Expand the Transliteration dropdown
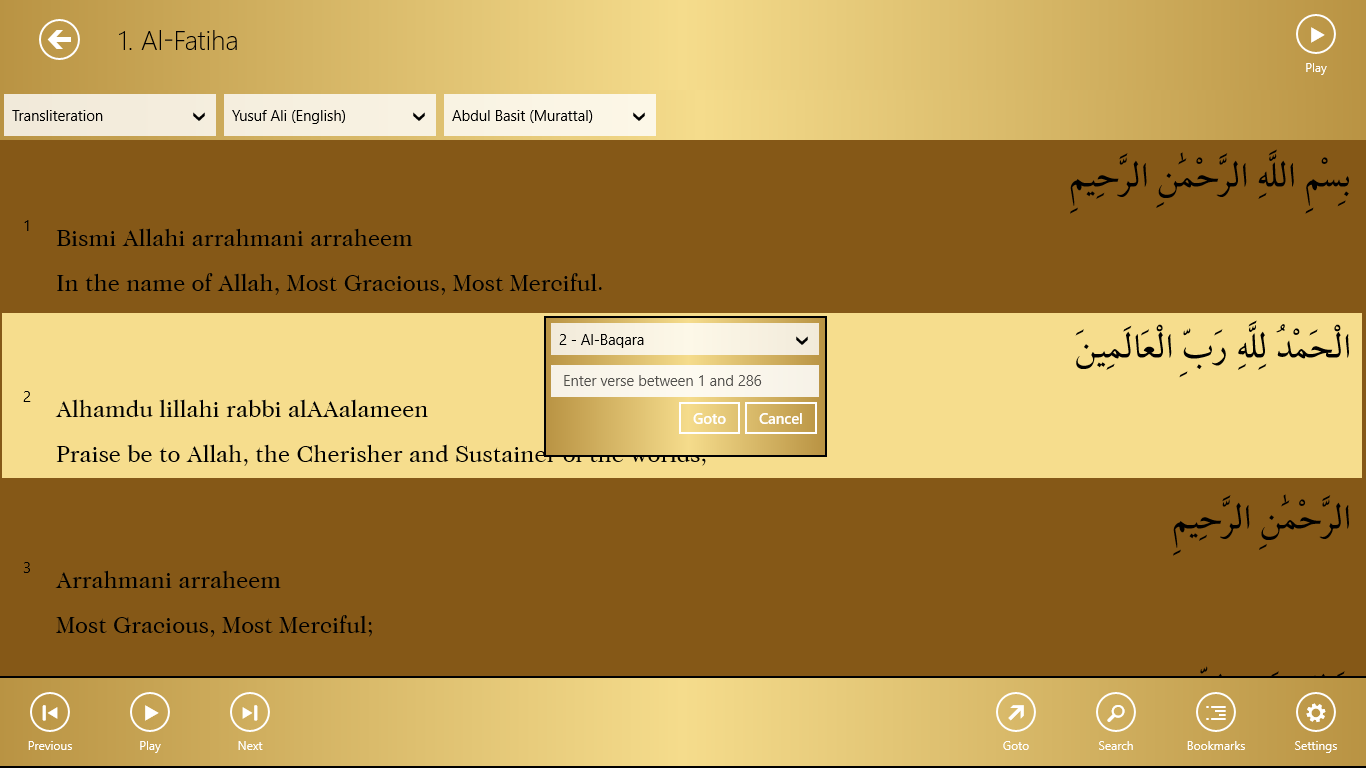1366x768 pixels. pyautogui.click(x=110, y=116)
